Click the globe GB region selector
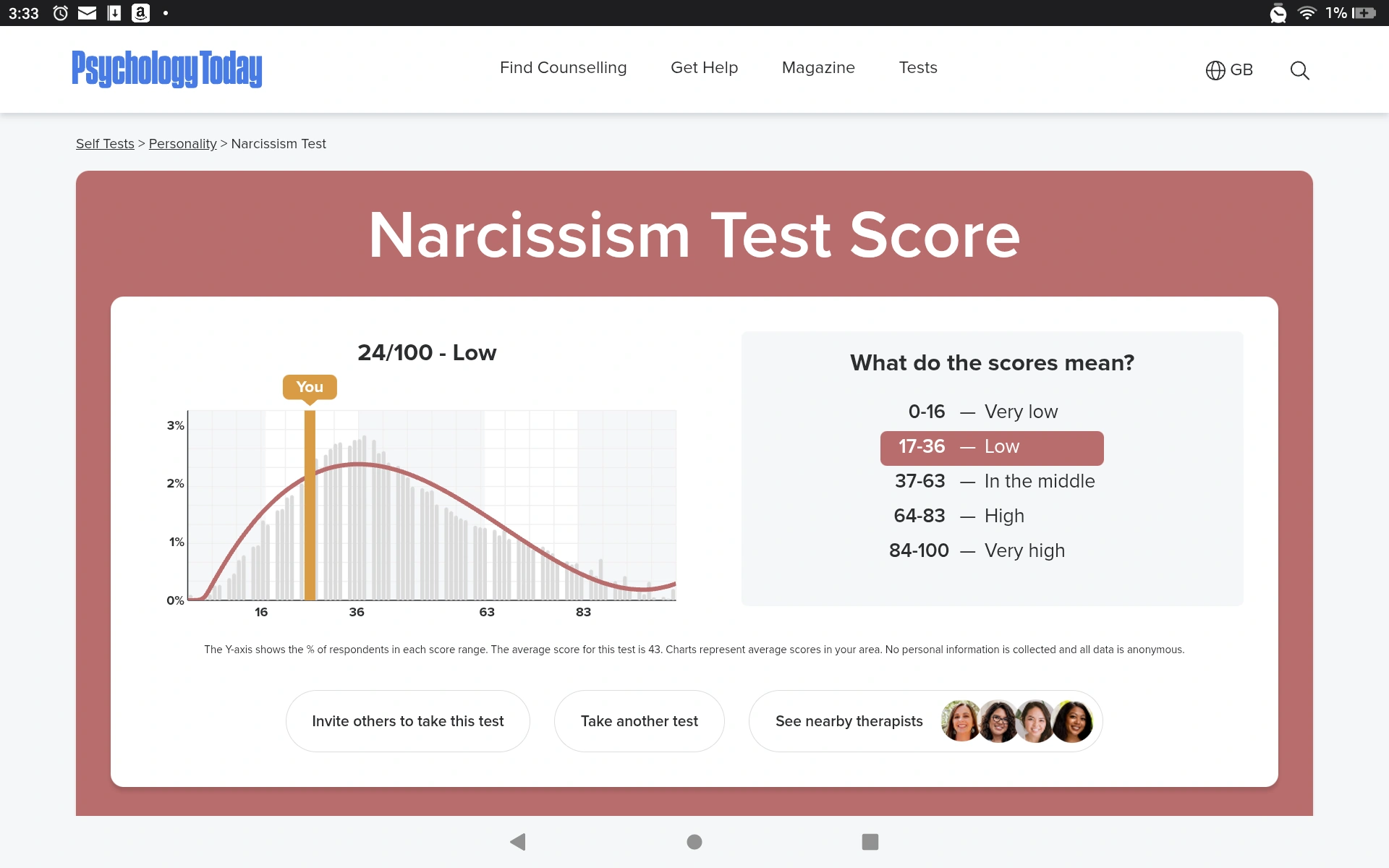 pos(1229,70)
